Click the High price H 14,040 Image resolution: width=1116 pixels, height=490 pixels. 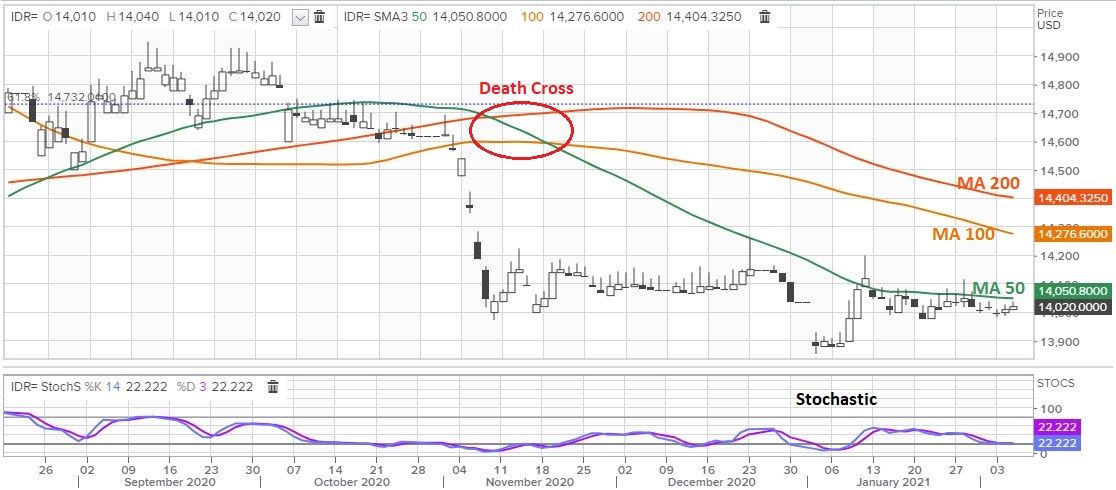(132, 17)
